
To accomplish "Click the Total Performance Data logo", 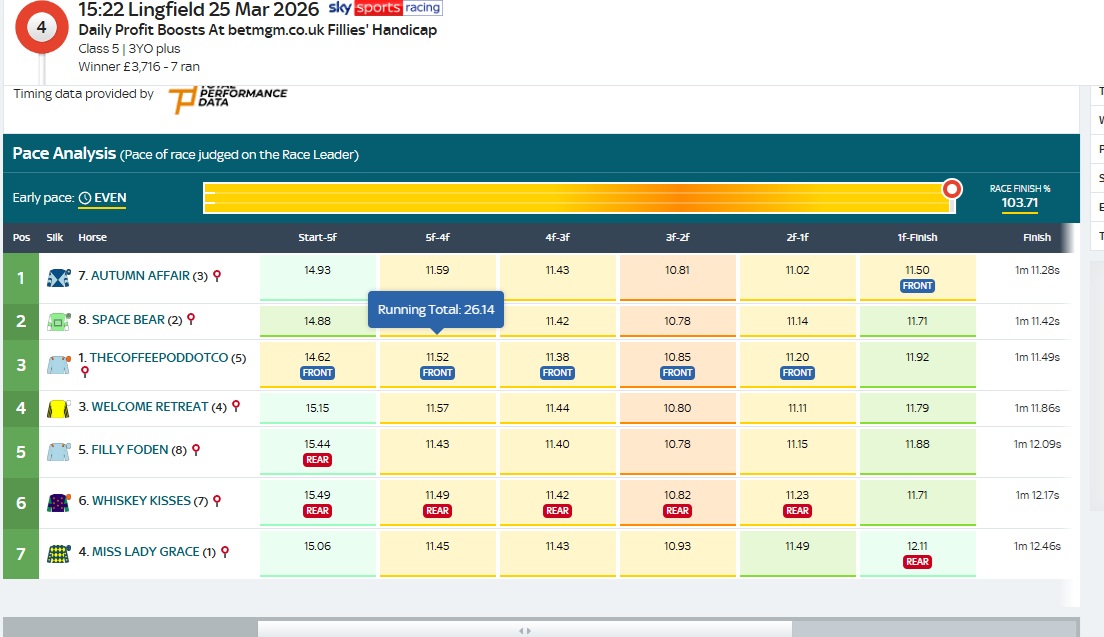I will click(x=227, y=97).
